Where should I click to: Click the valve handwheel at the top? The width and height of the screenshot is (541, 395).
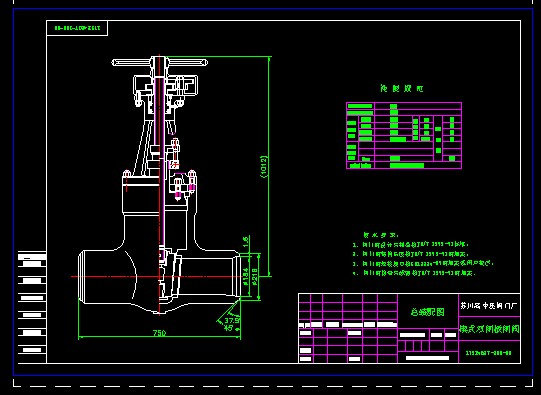click(159, 62)
